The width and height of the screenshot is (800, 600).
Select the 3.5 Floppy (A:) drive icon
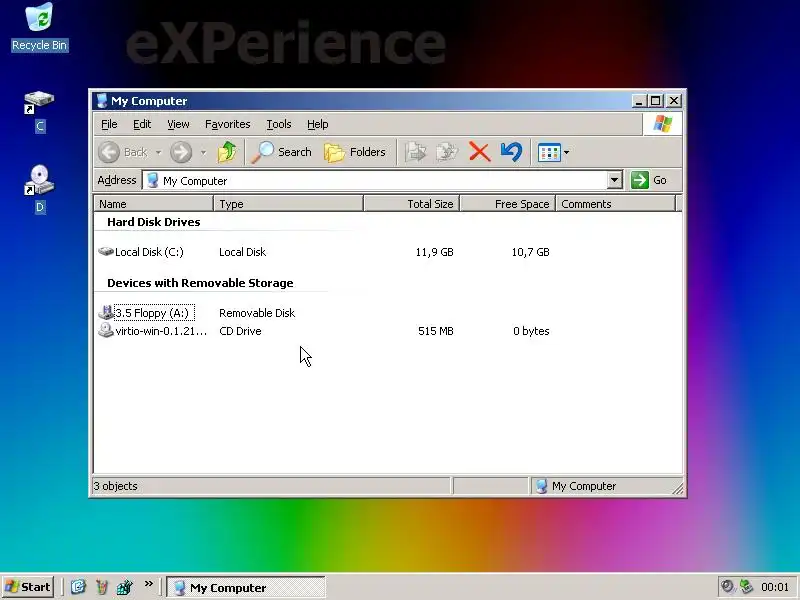[106, 312]
